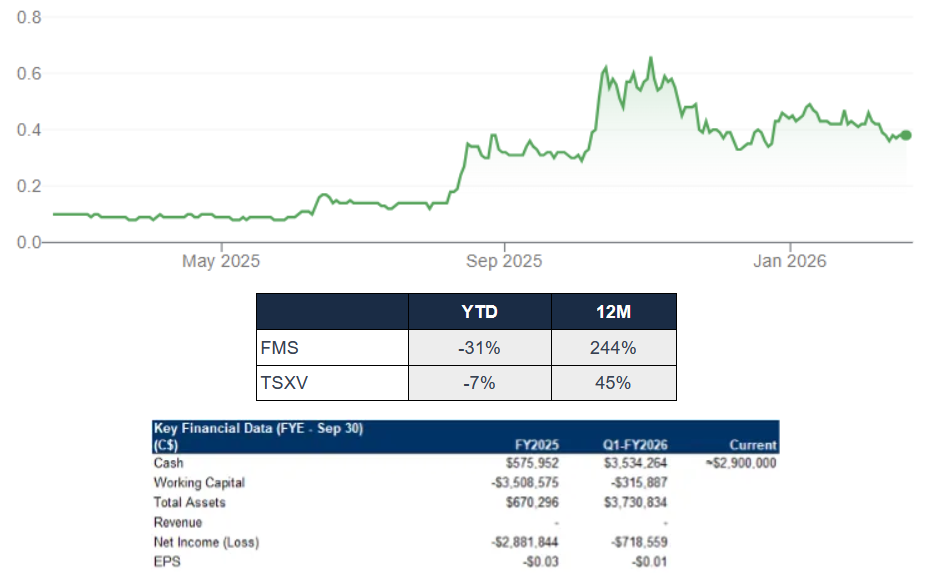
Task: Click the FMS 244% 12M return cell
Action: pos(613,348)
